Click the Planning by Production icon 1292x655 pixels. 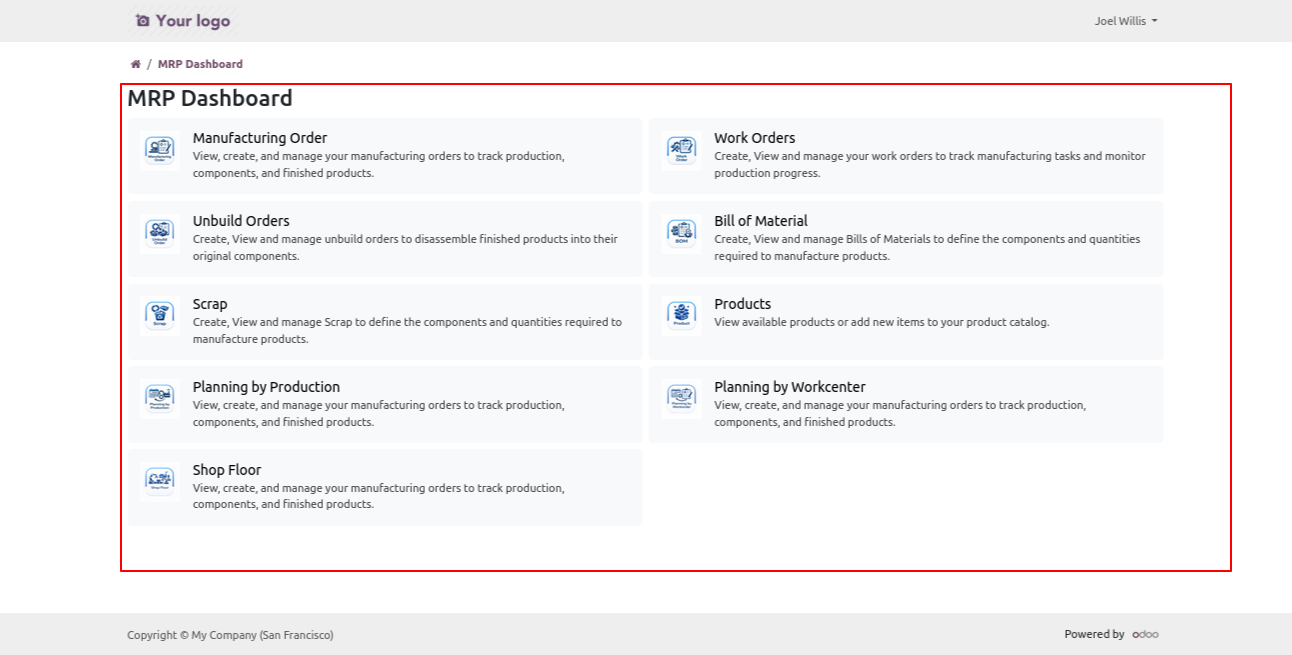160,399
